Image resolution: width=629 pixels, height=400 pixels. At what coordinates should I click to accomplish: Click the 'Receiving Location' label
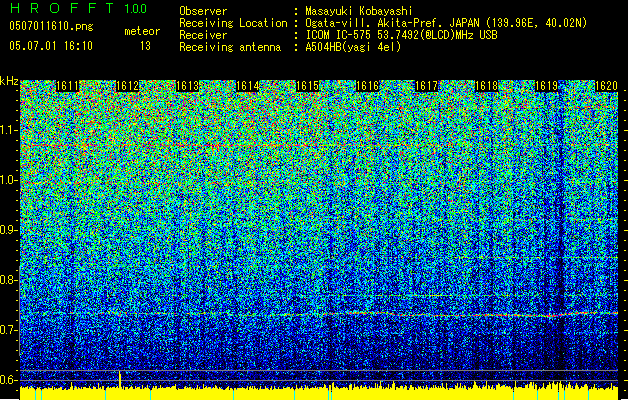[x=233, y=23]
